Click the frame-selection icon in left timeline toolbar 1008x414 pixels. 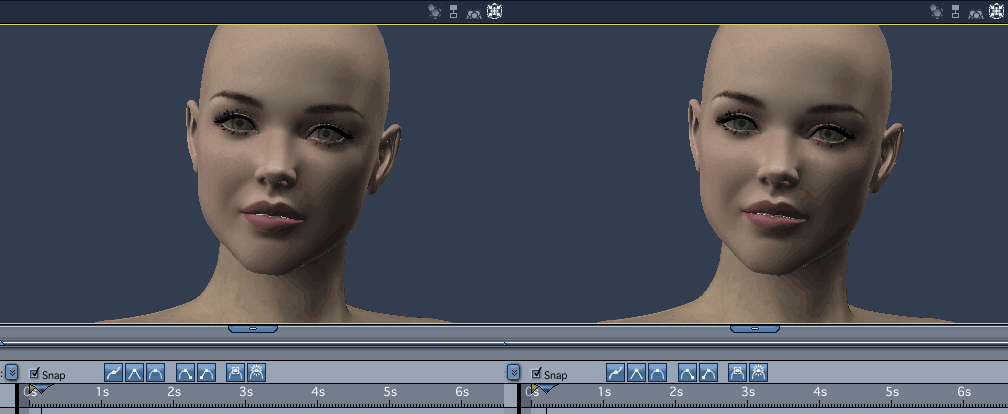[235, 372]
